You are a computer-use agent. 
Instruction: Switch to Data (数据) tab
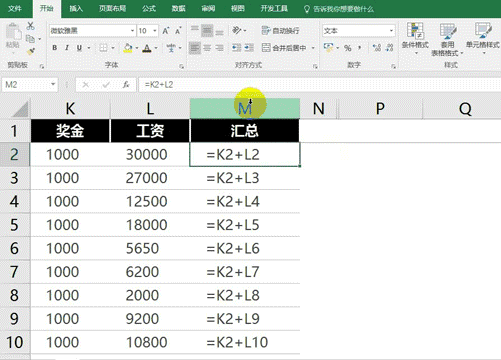[x=178, y=9]
